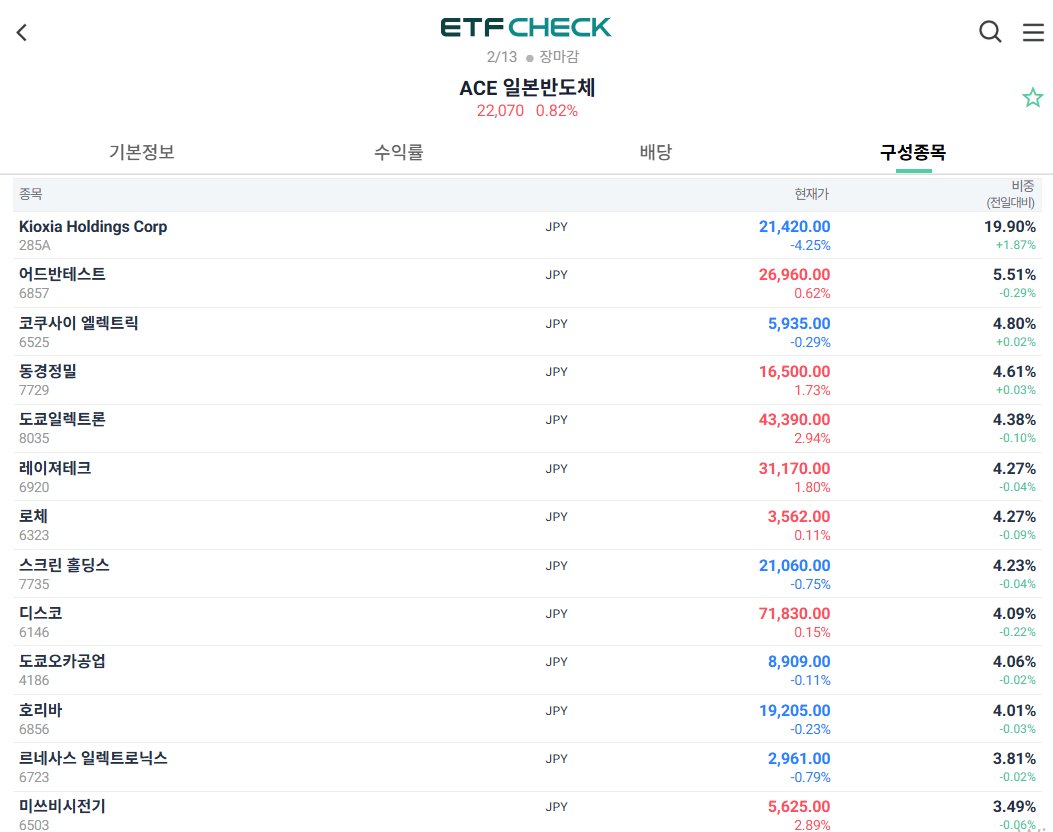Click the ETF CHECK logo

[x=526, y=28]
